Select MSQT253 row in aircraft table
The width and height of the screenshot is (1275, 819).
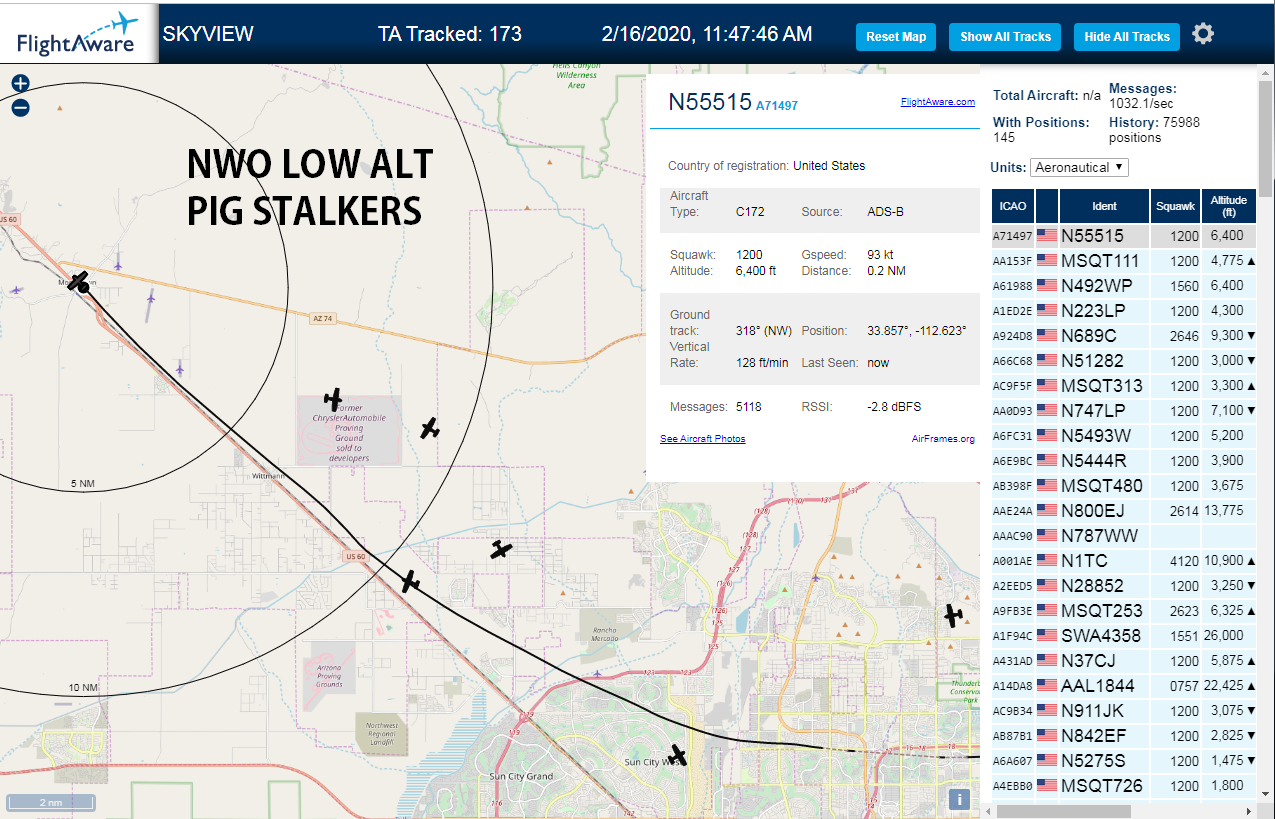coord(1124,611)
